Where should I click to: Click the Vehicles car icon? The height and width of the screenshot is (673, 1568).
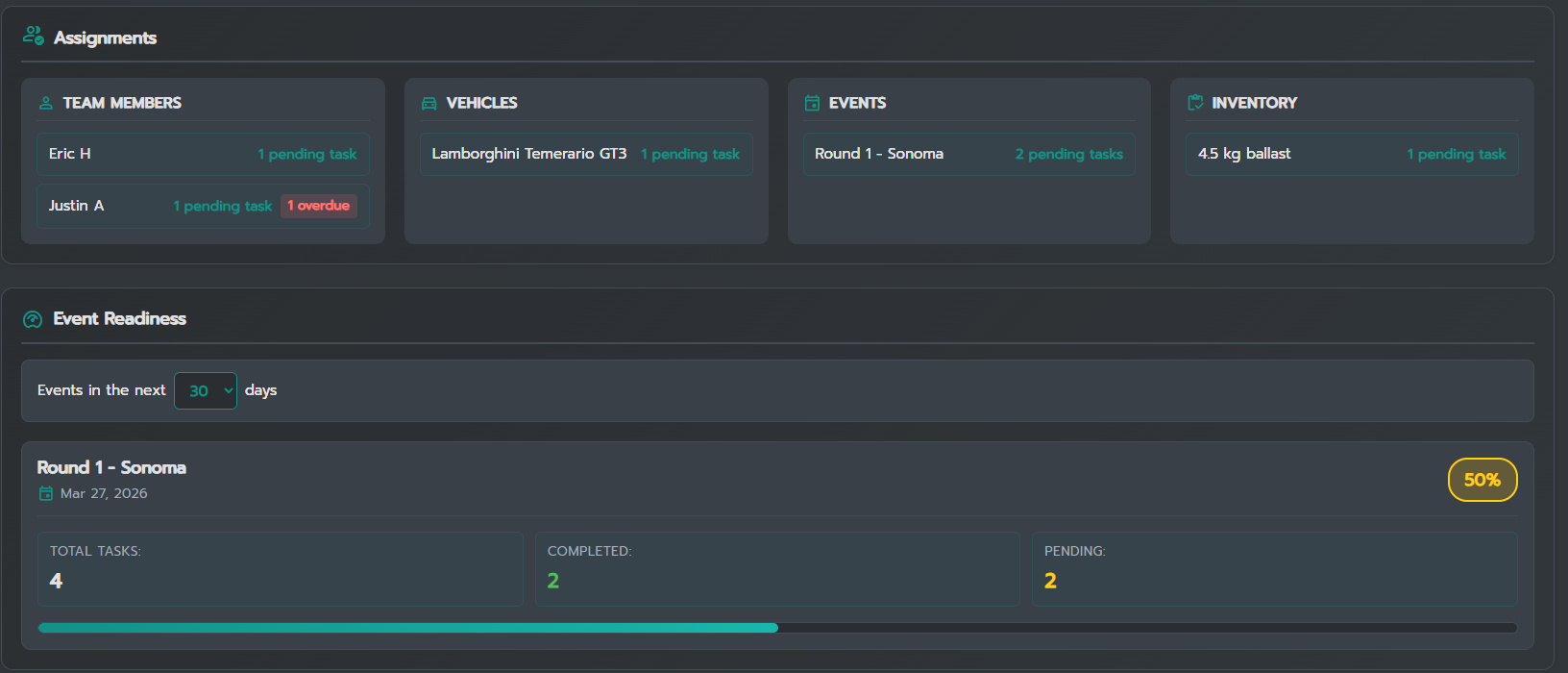coord(429,103)
